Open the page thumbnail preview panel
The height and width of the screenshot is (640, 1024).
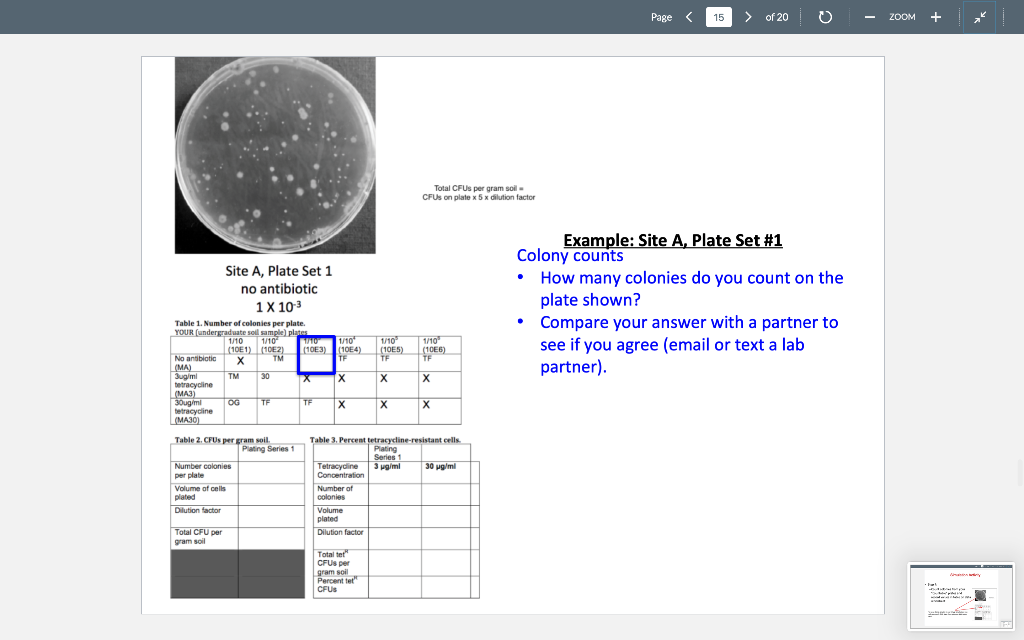pos(960,595)
